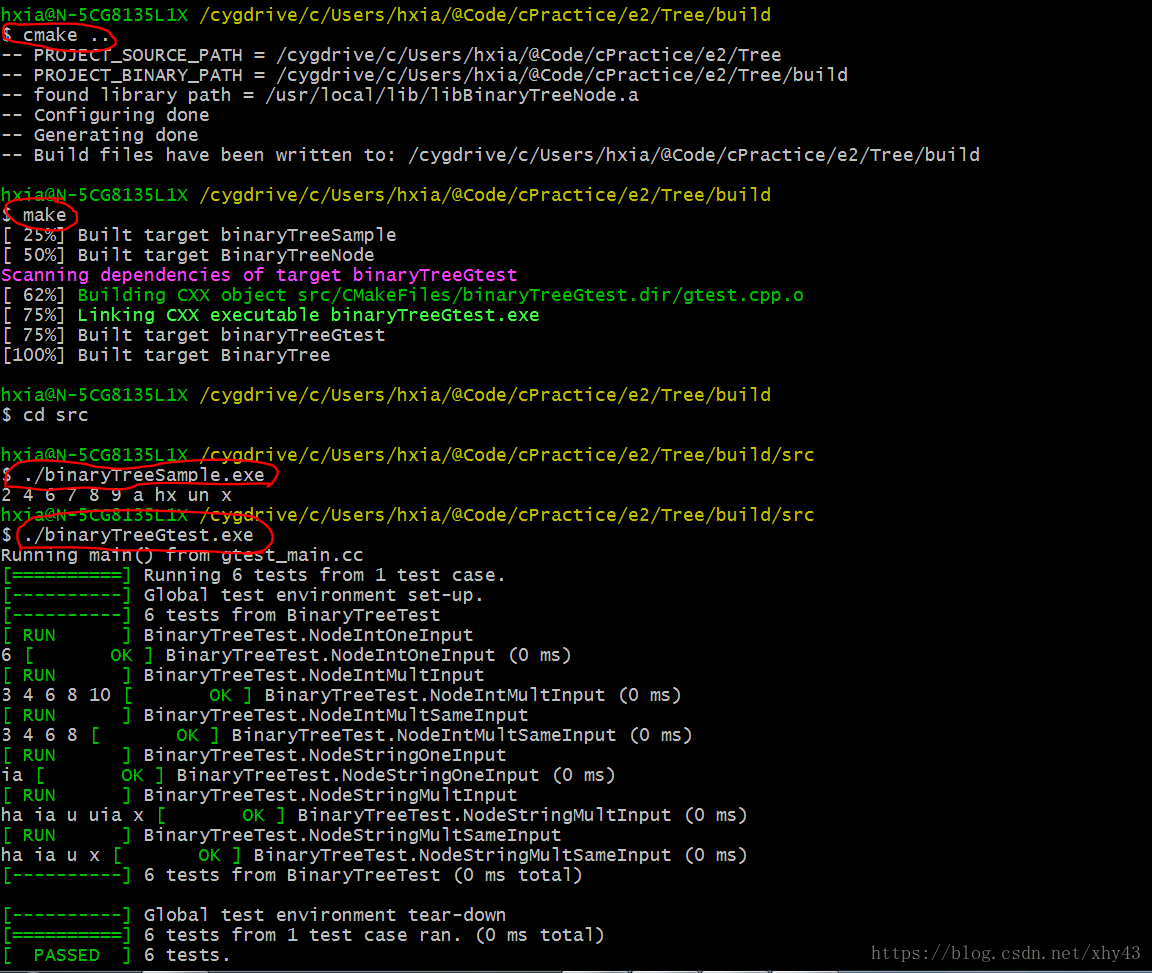
Task: Click the './binaryTreeSample.exe' command
Action: (143, 475)
